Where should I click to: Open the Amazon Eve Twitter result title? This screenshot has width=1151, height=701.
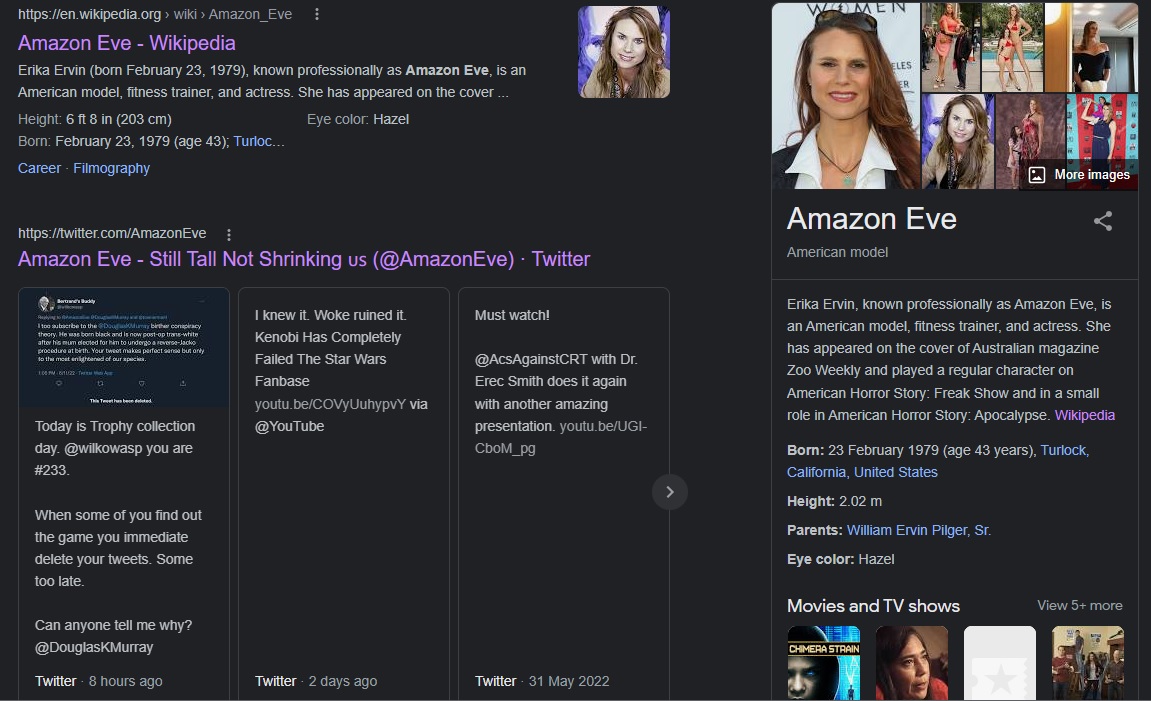click(x=304, y=259)
